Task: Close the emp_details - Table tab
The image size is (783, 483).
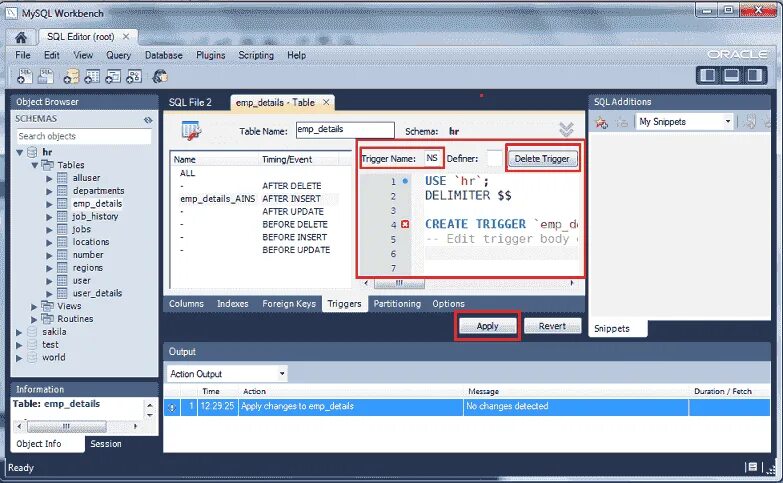Action: [x=326, y=102]
